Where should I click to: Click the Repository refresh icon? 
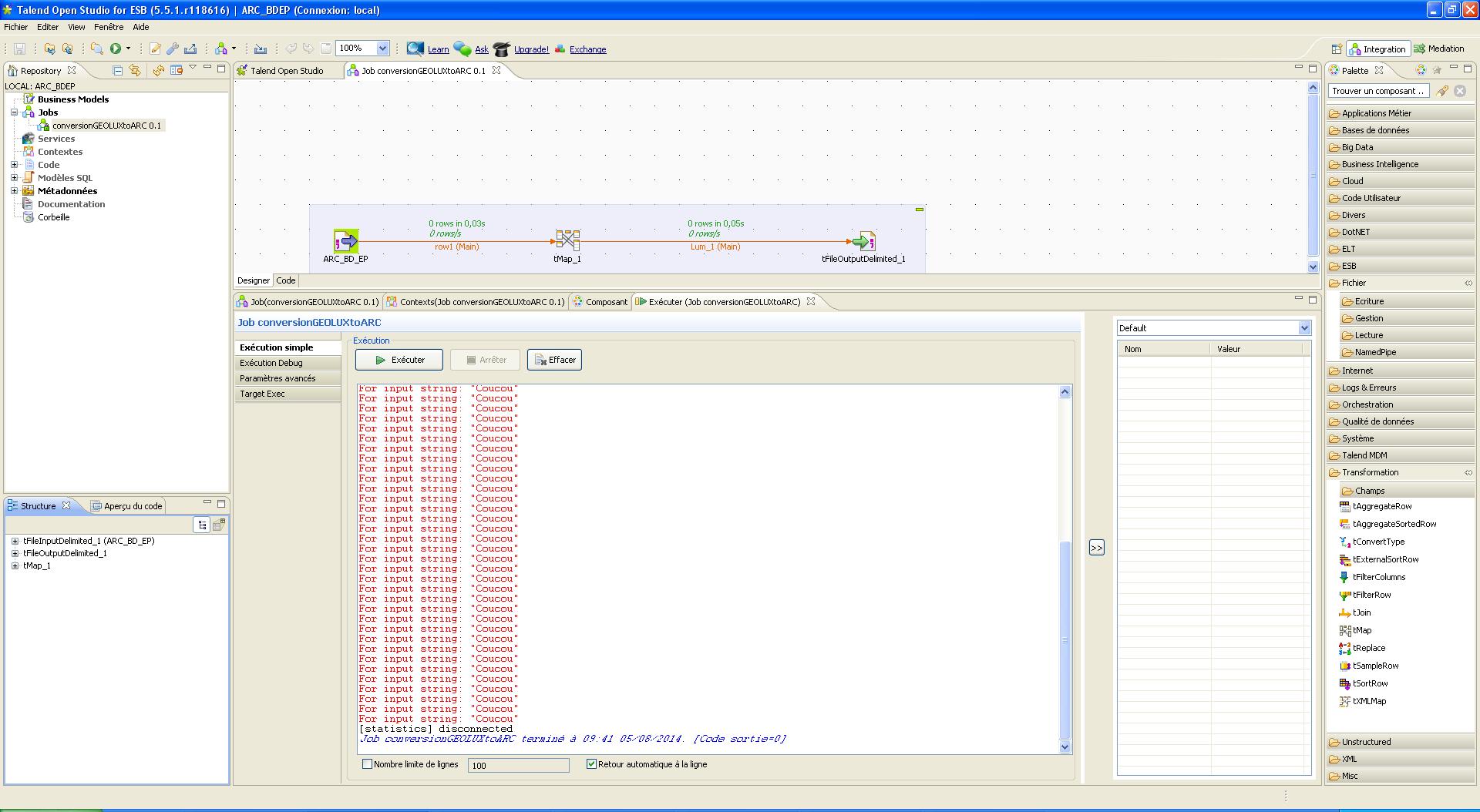[x=159, y=70]
